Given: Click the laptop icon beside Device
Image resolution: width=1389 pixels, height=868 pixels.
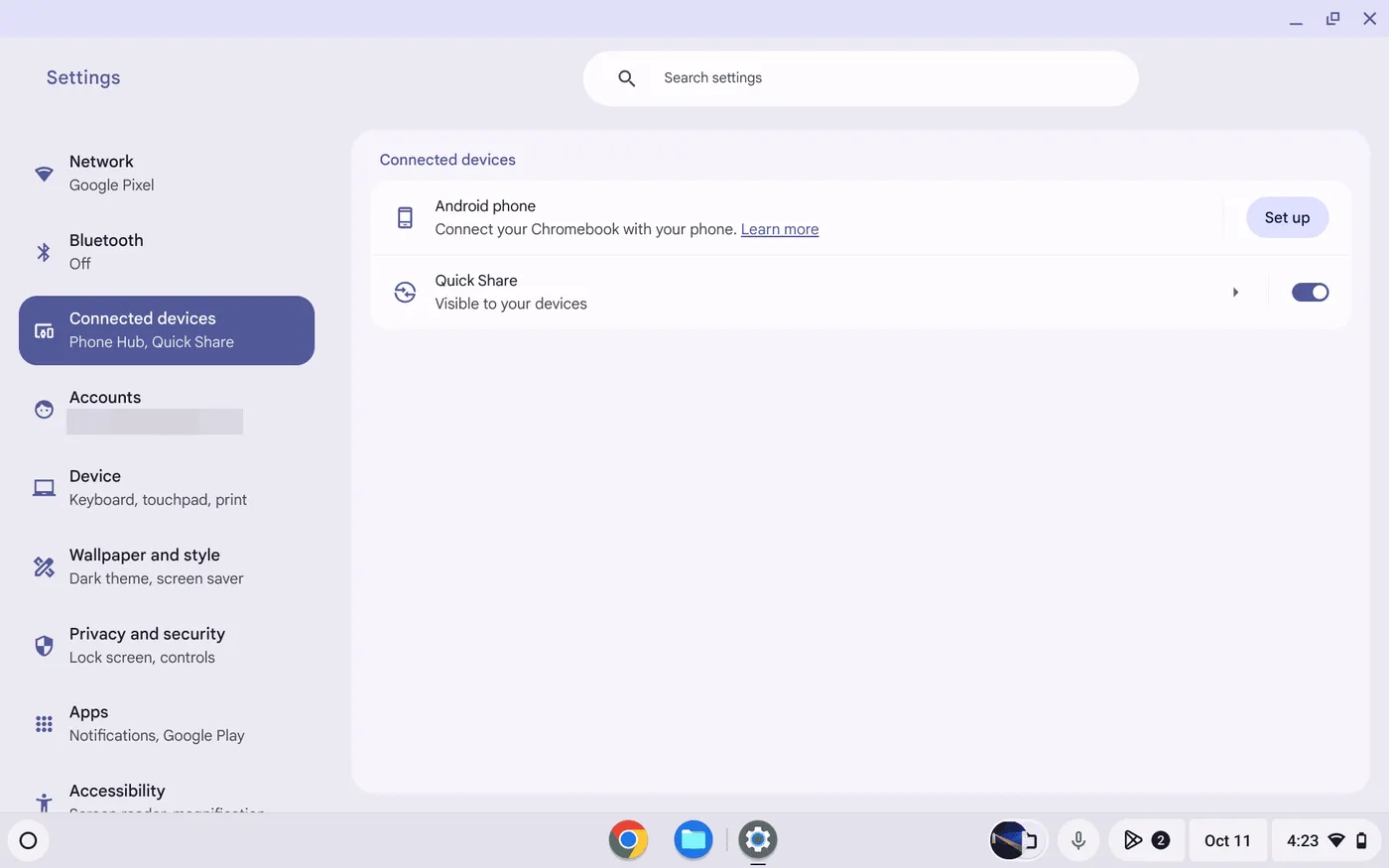Looking at the screenshot, I should [44, 488].
